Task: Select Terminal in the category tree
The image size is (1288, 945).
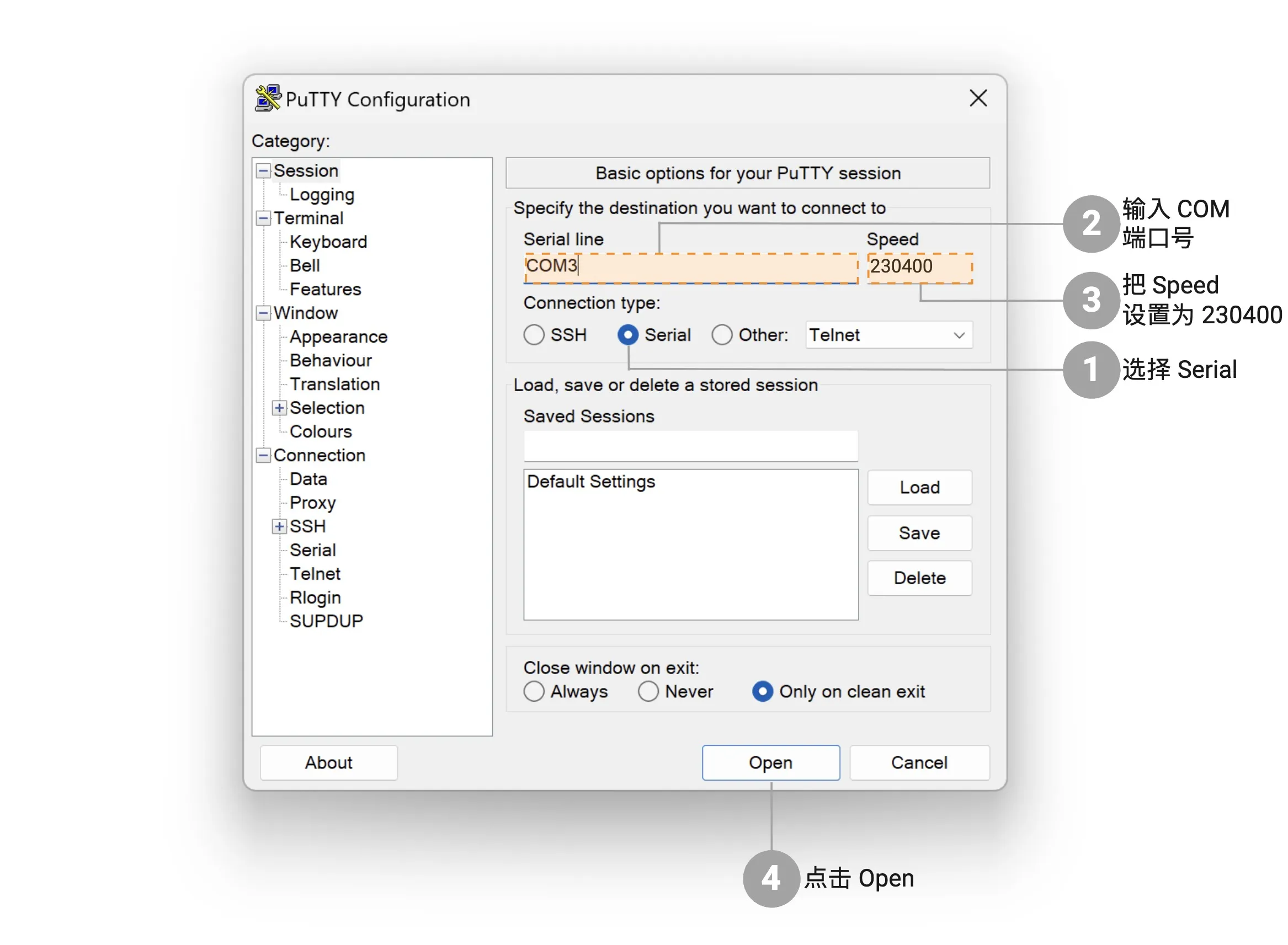Action: 308,218
